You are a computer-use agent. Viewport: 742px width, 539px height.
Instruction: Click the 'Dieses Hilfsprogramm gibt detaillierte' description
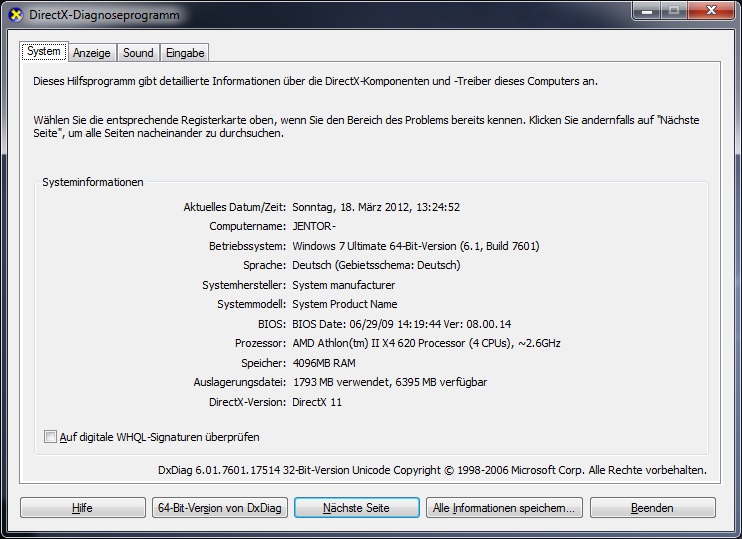pyautogui.click(x=315, y=81)
